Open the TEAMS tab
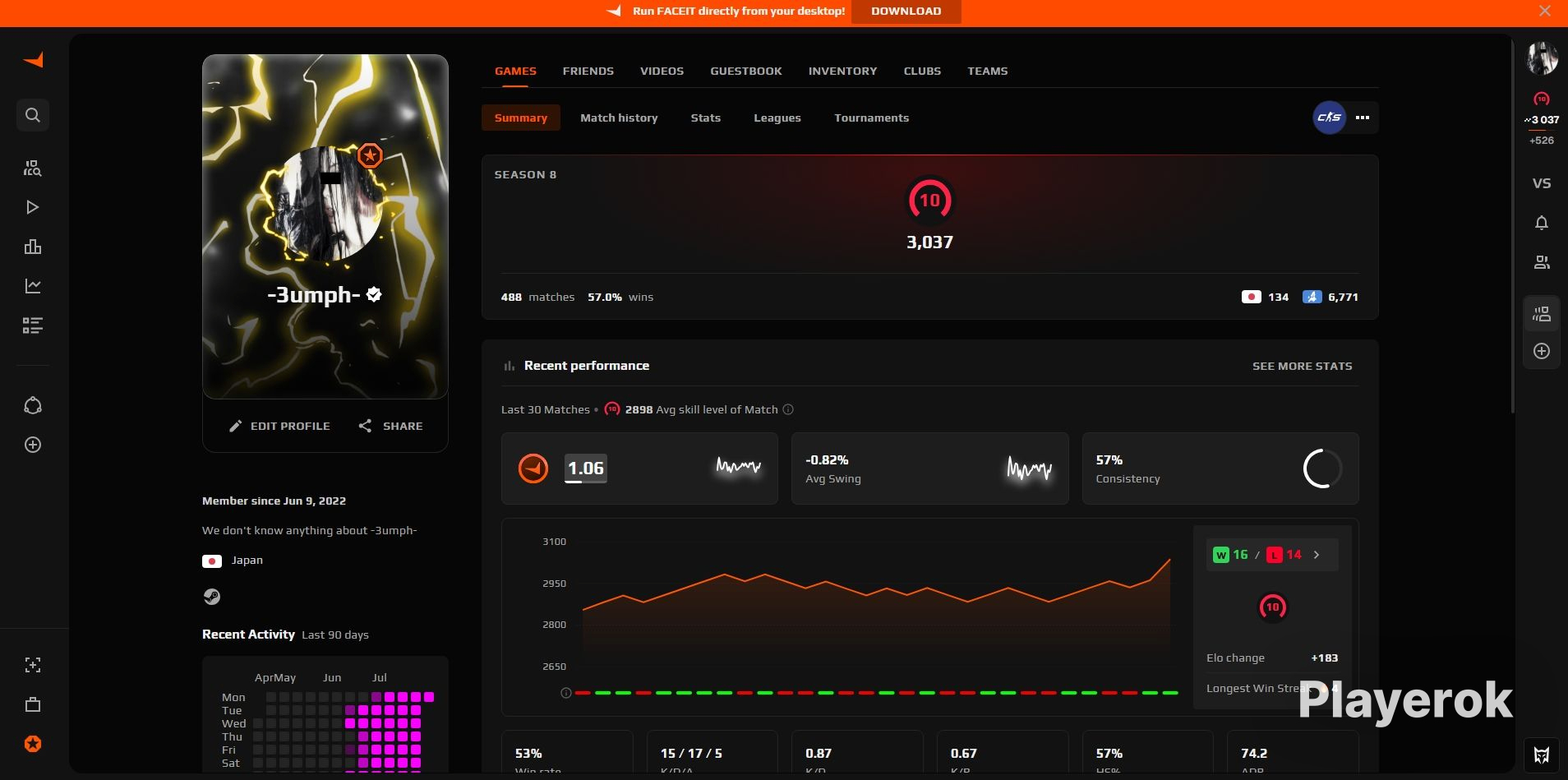The width and height of the screenshot is (1568, 780). (x=988, y=71)
